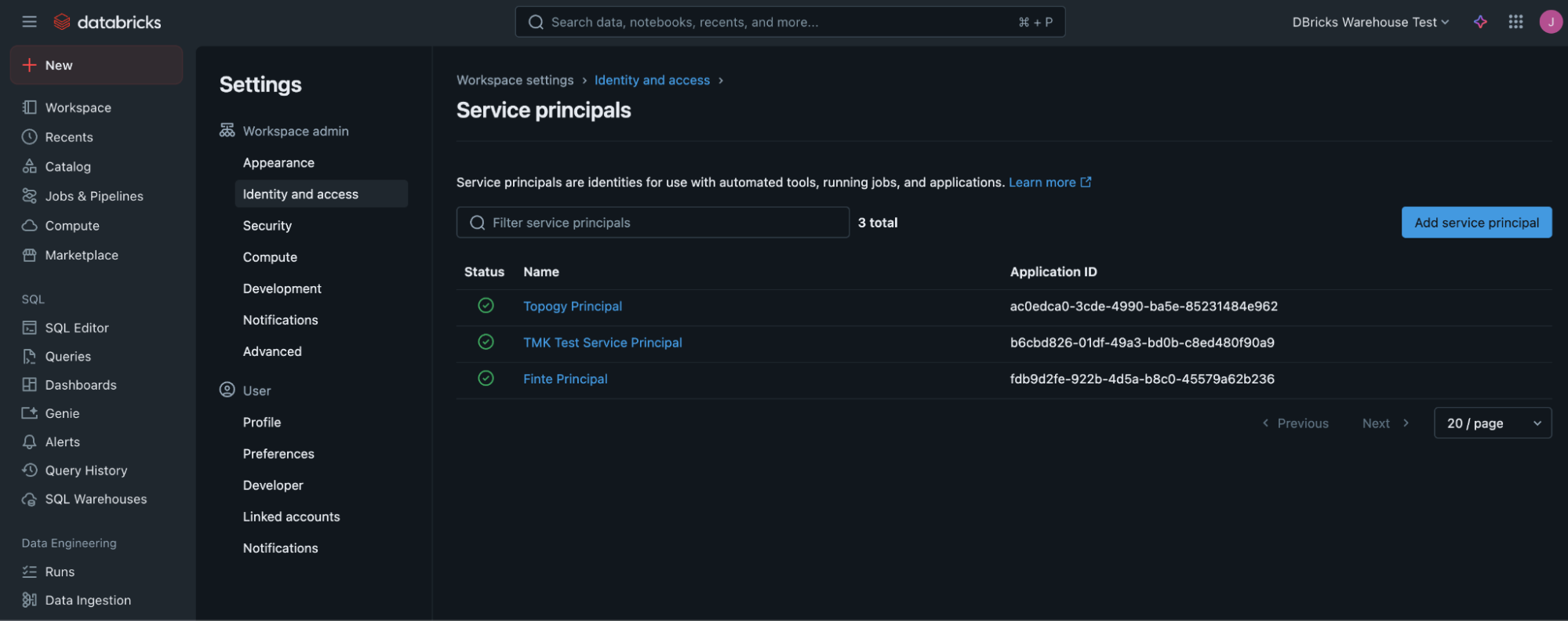The width and height of the screenshot is (1568, 621).
Task: Open the Profile settings page
Action: (x=261, y=422)
